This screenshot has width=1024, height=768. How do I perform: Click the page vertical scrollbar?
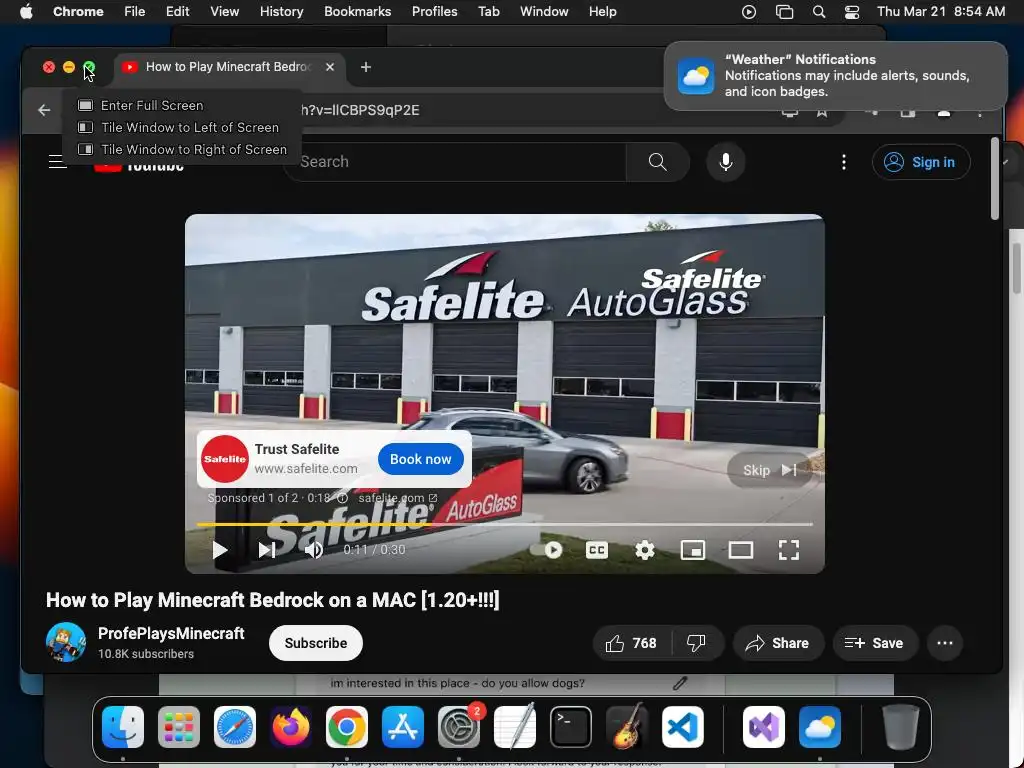995,180
